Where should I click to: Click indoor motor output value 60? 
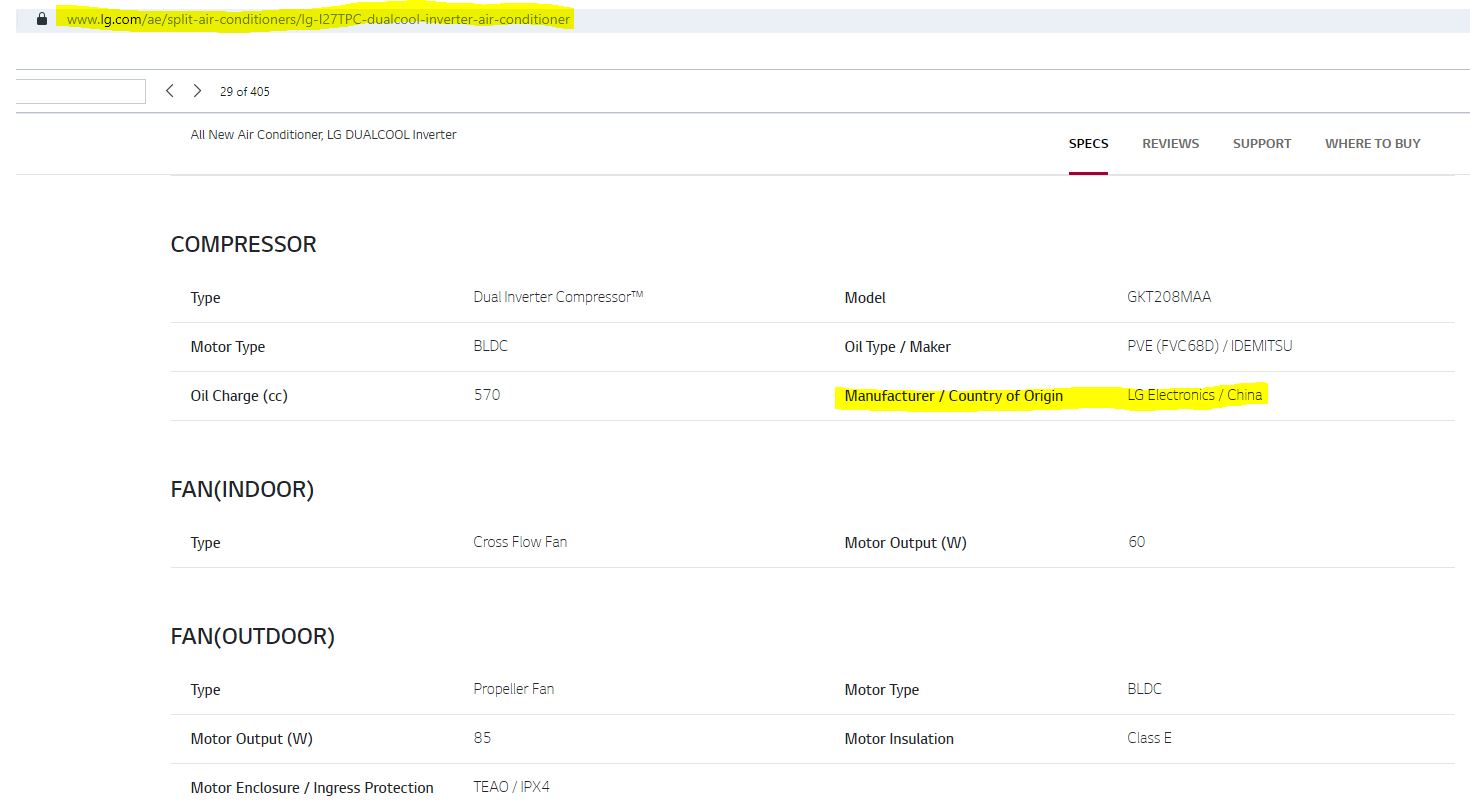[x=1136, y=542]
